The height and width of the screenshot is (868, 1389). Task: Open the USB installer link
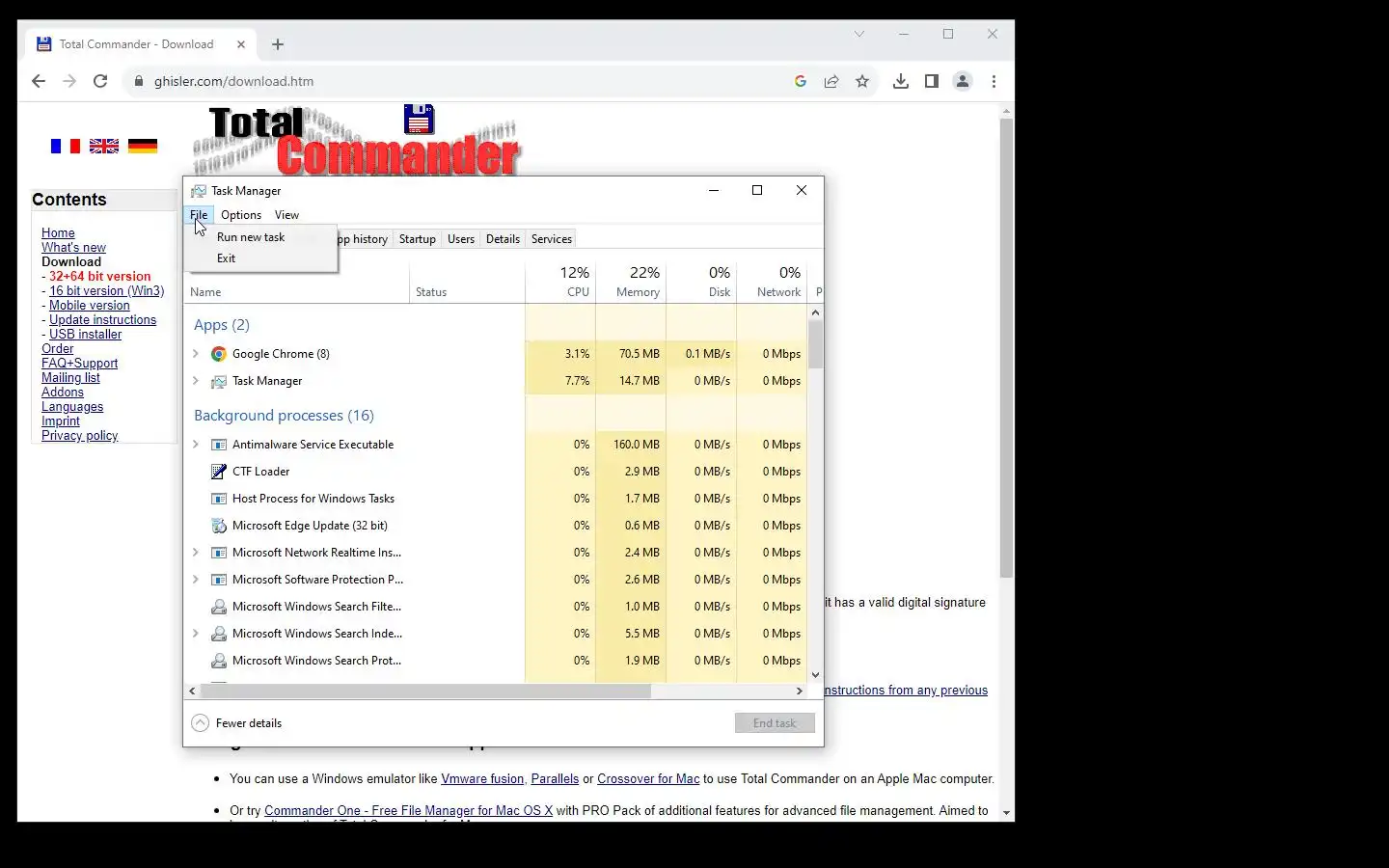(x=86, y=334)
